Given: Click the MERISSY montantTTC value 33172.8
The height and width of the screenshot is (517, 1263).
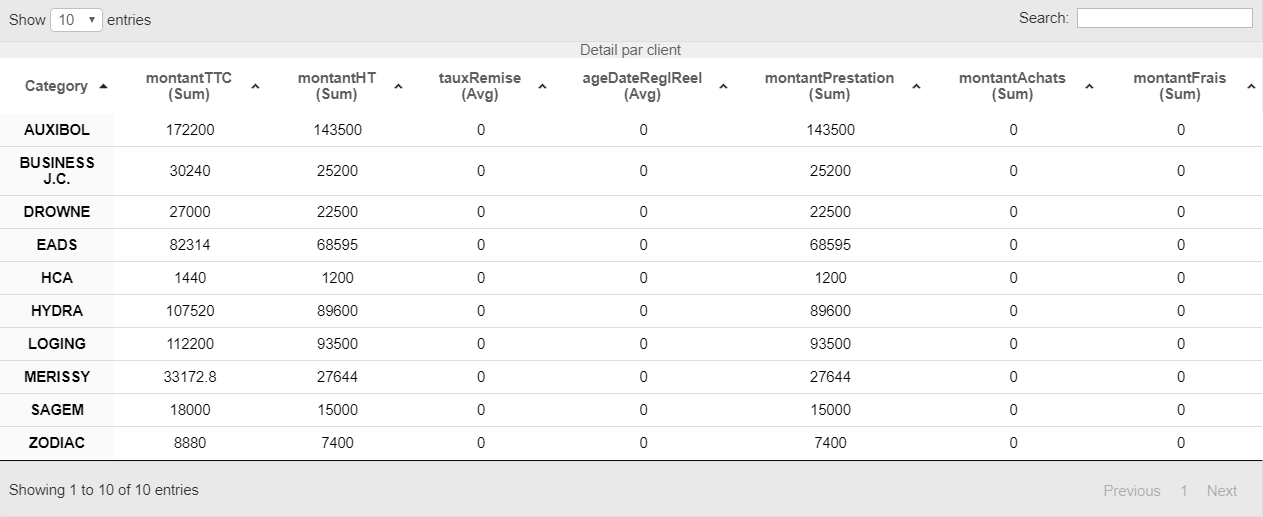Looking at the screenshot, I should 190,377.
